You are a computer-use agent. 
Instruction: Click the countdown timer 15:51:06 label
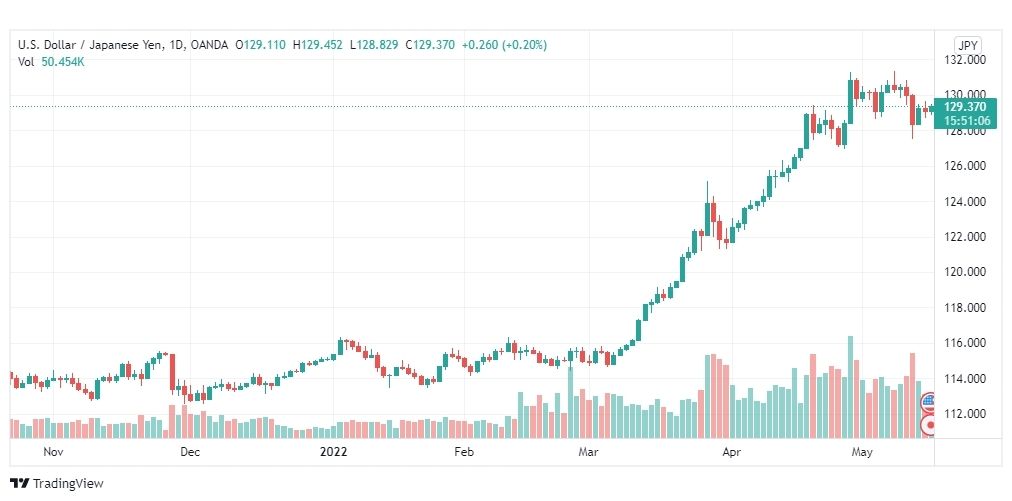pyautogui.click(x=964, y=120)
